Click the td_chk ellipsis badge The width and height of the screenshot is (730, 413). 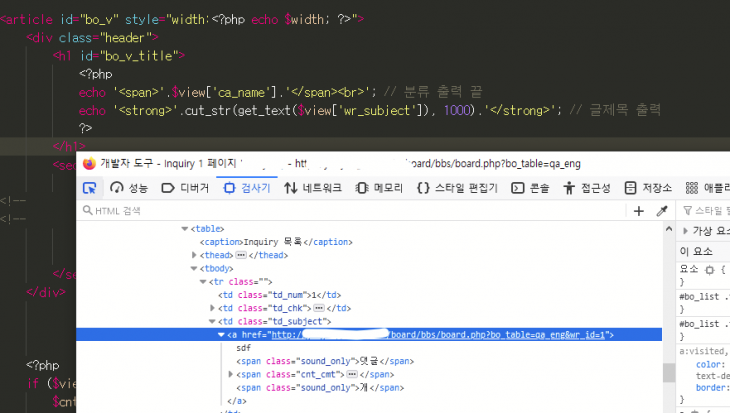click(x=319, y=308)
